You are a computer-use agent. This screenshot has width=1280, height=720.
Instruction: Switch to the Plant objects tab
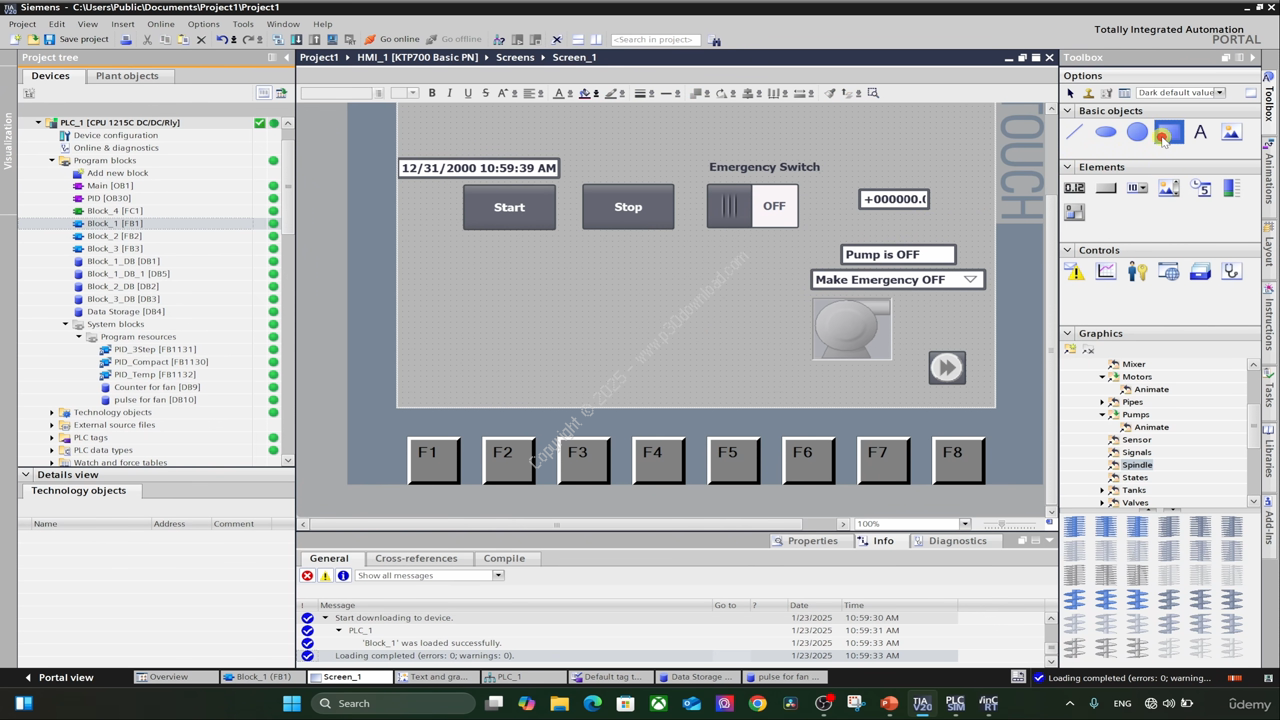click(127, 76)
